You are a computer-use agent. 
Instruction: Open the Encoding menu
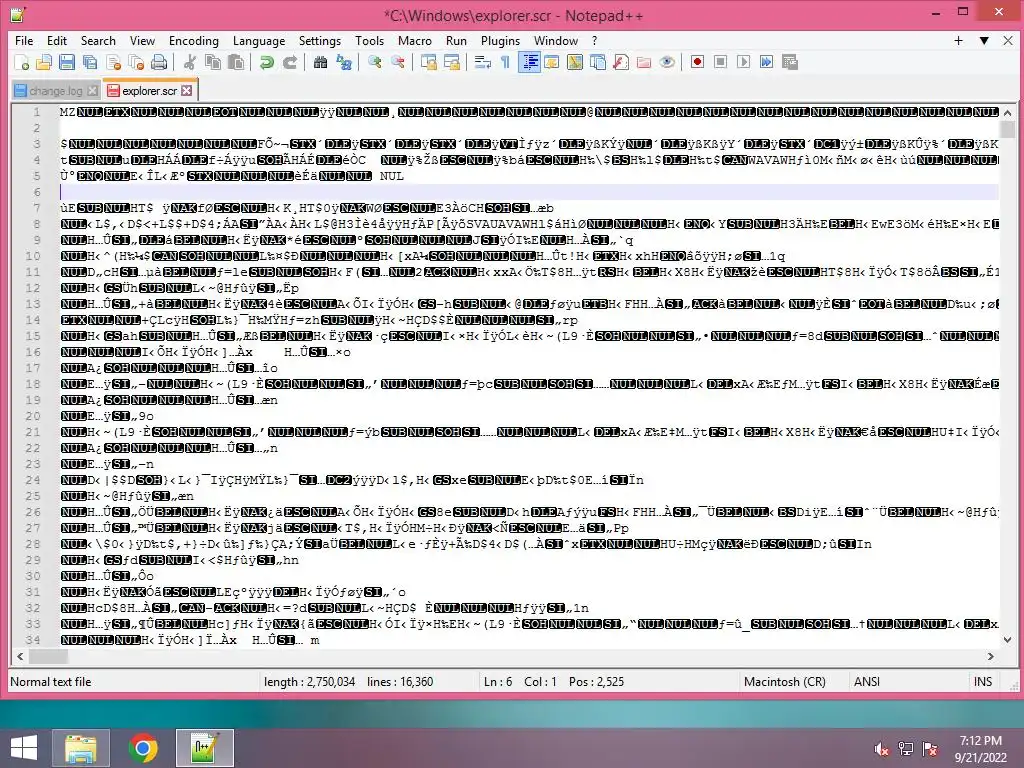click(194, 40)
